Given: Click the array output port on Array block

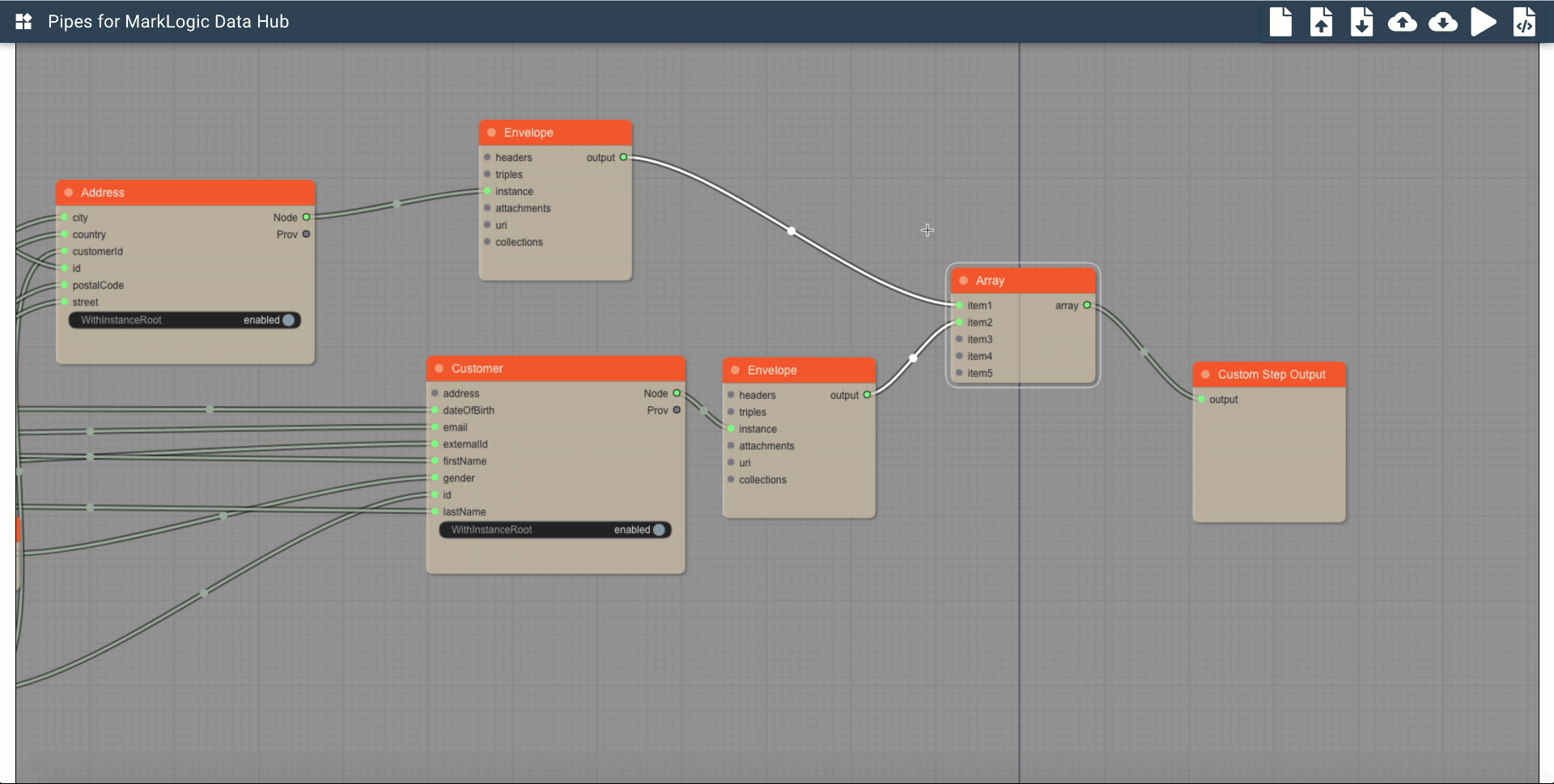Looking at the screenshot, I should tap(1087, 306).
